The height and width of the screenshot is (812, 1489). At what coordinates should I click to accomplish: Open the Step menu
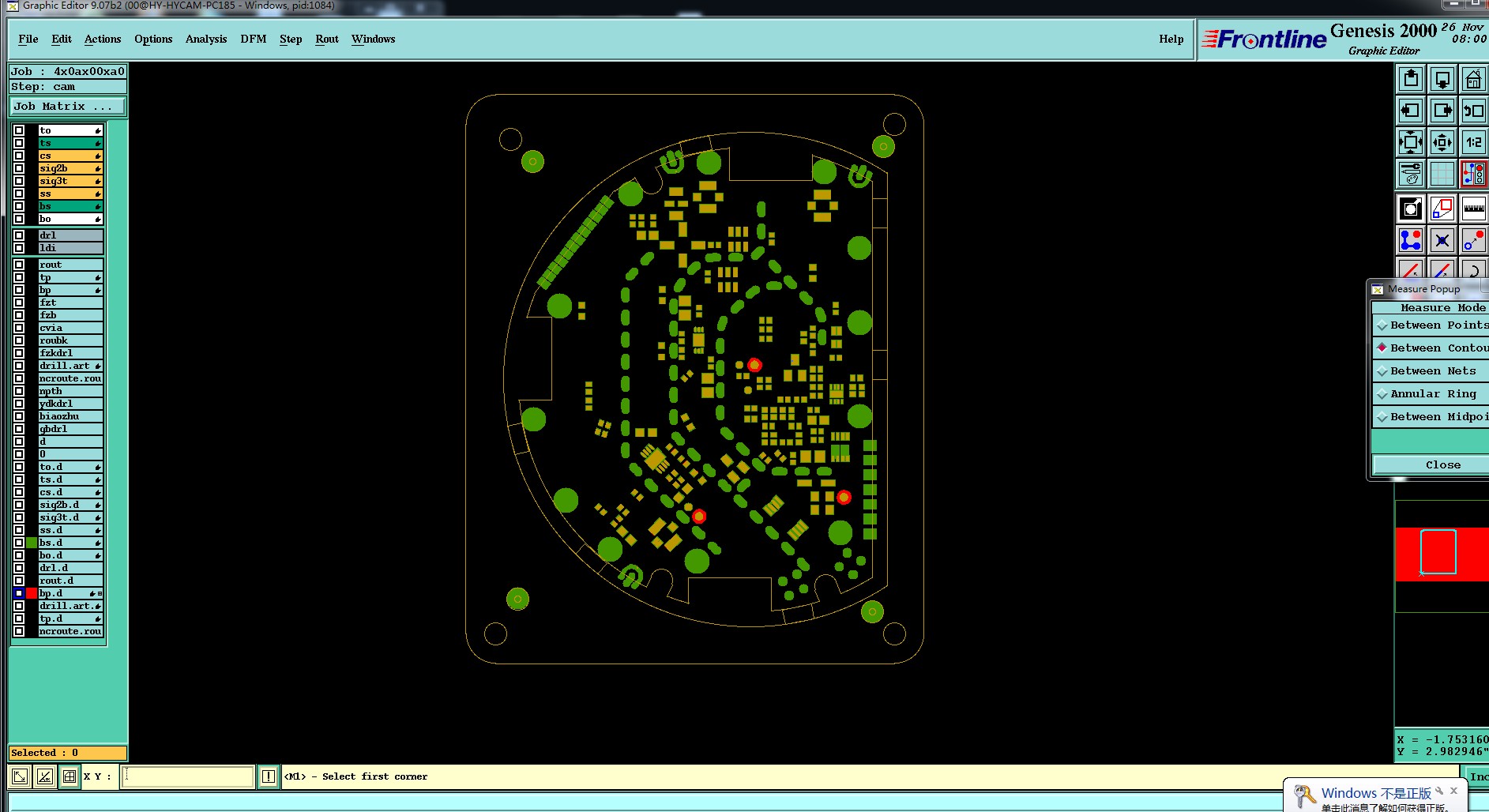click(291, 39)
